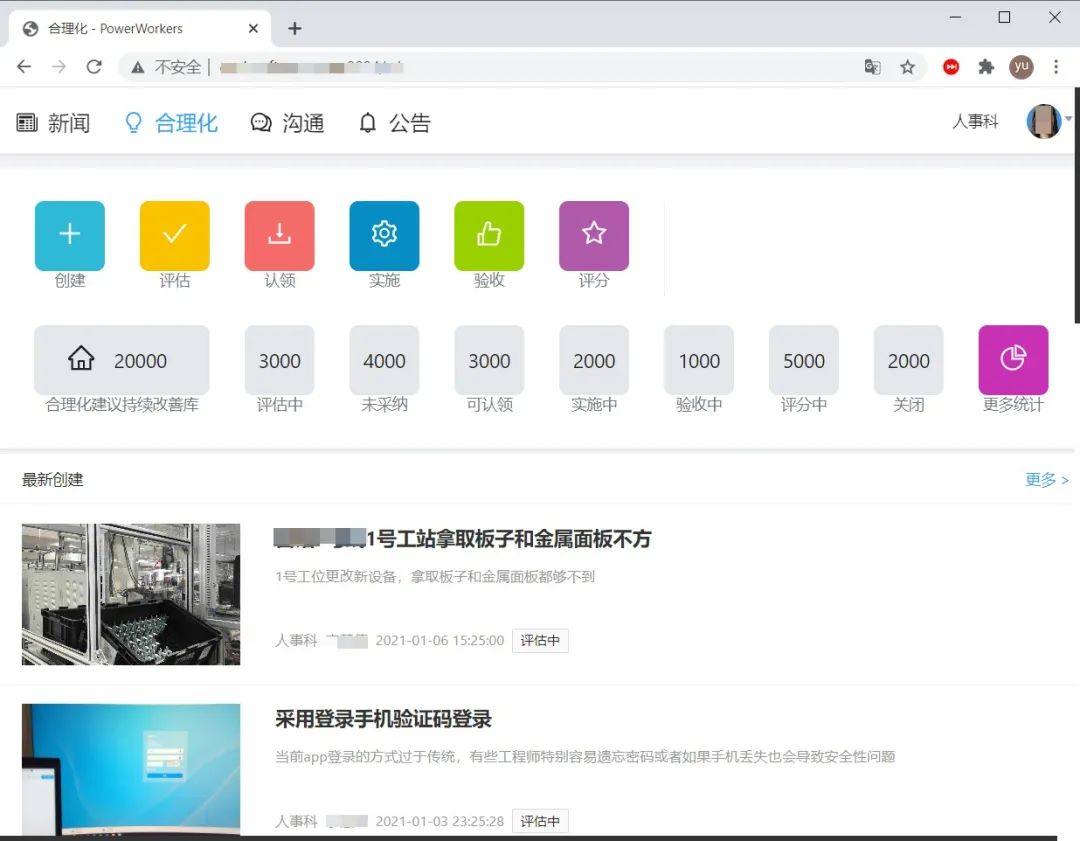Click the timestamp 2021-01-06 15:25:00

[439, 641]
